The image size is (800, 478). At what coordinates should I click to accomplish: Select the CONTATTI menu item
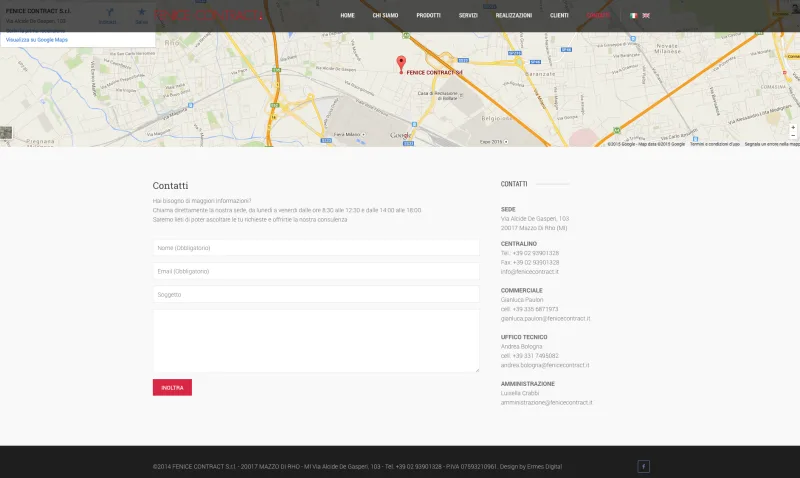click(598, 15)
